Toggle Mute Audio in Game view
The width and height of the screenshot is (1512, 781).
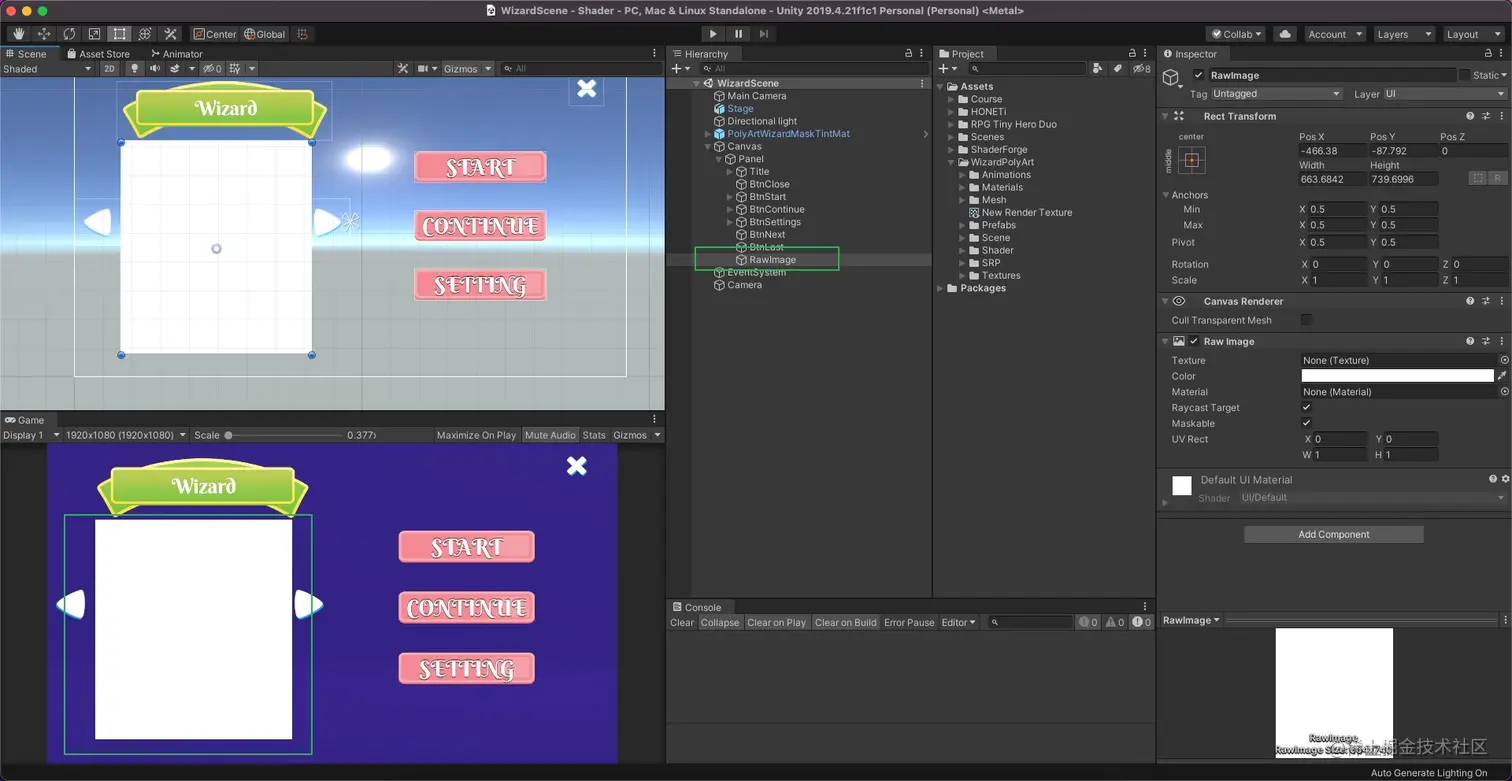(550, 435)
